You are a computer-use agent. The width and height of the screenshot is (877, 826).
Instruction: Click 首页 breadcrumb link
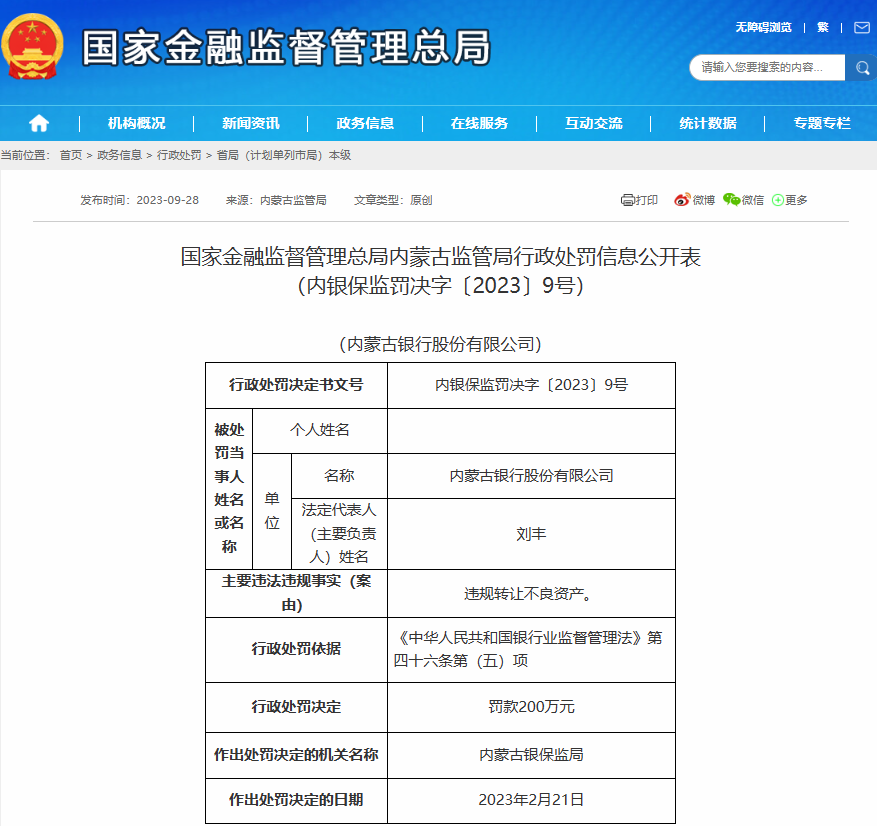71,155
